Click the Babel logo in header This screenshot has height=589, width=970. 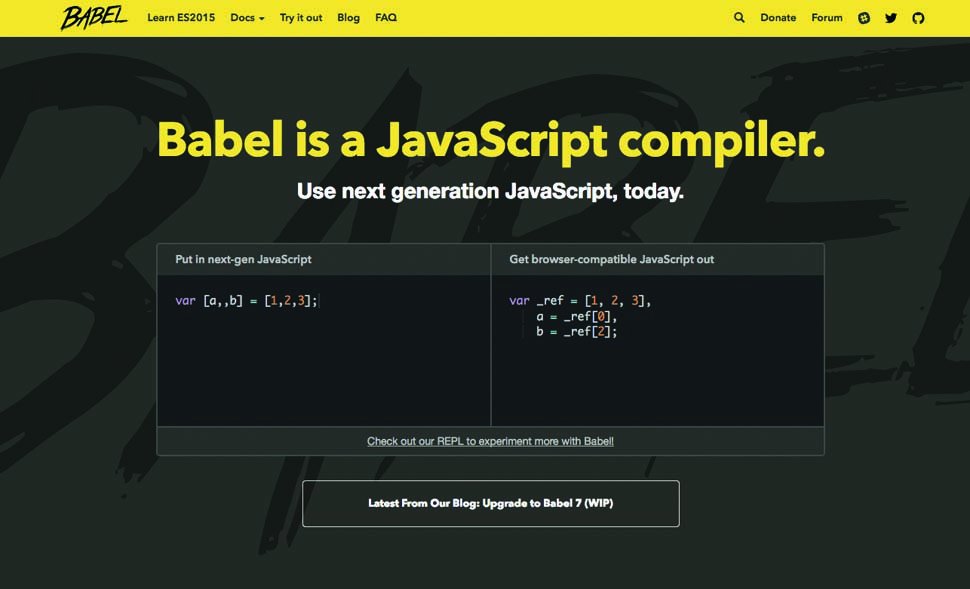94,17
